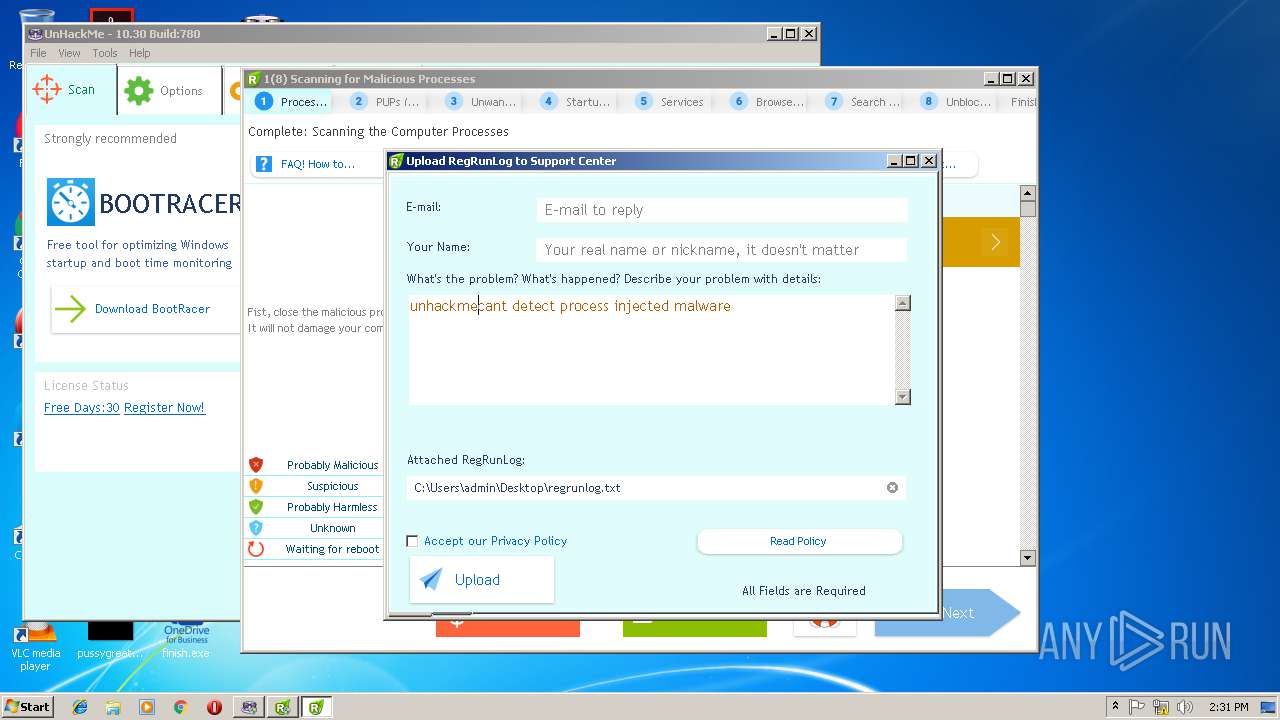The image size is (1280, 720).
Task: Open the View menu in UnHackMe
Action: [x=69, y=53]
